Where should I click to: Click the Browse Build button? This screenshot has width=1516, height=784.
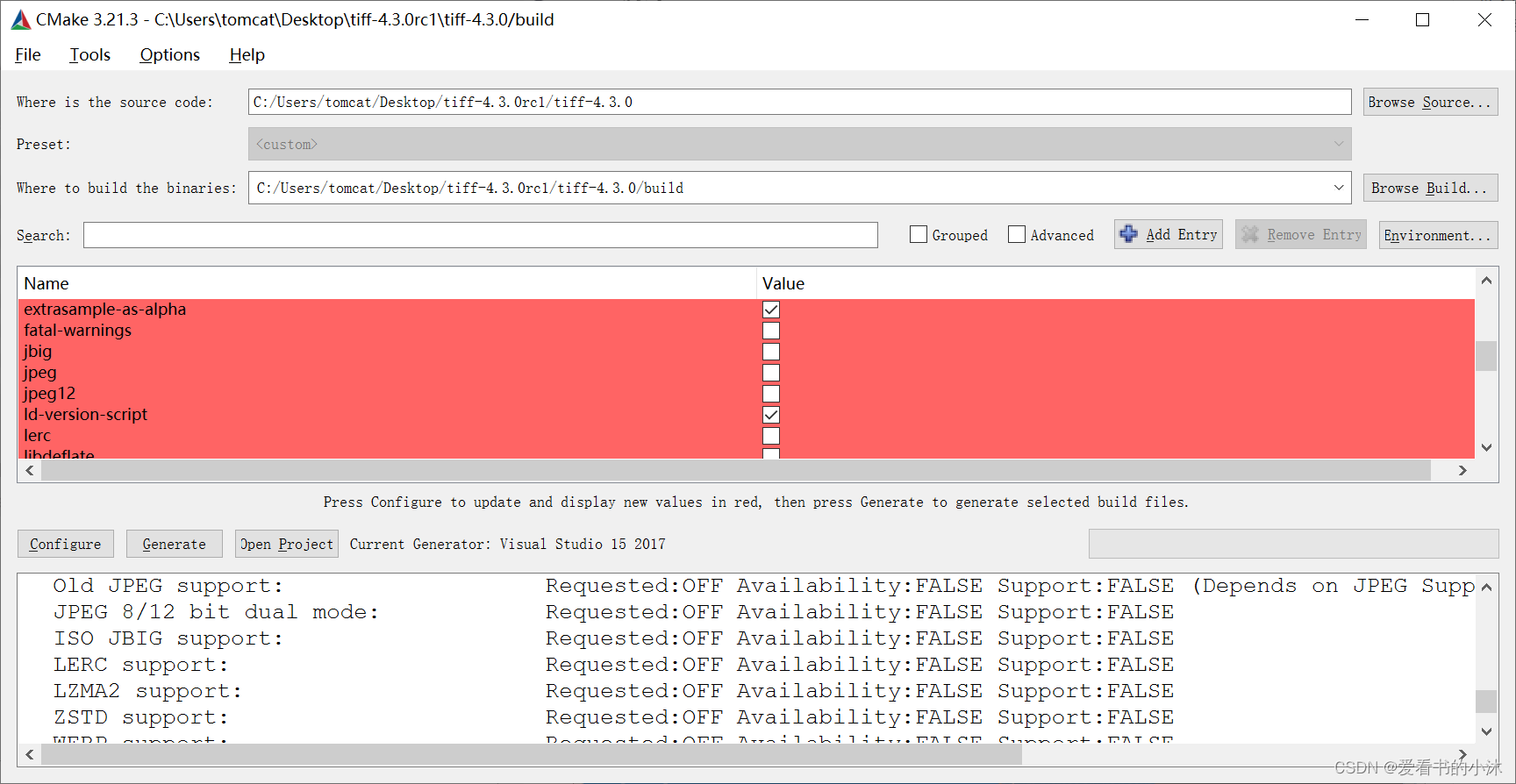tap(1430, 188)
